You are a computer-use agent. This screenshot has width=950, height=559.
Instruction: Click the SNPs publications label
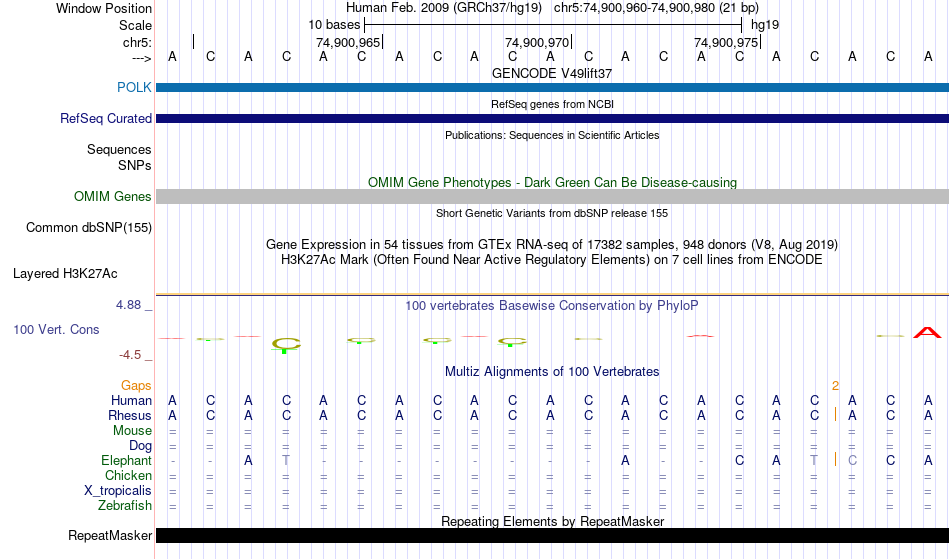[135, 165]
